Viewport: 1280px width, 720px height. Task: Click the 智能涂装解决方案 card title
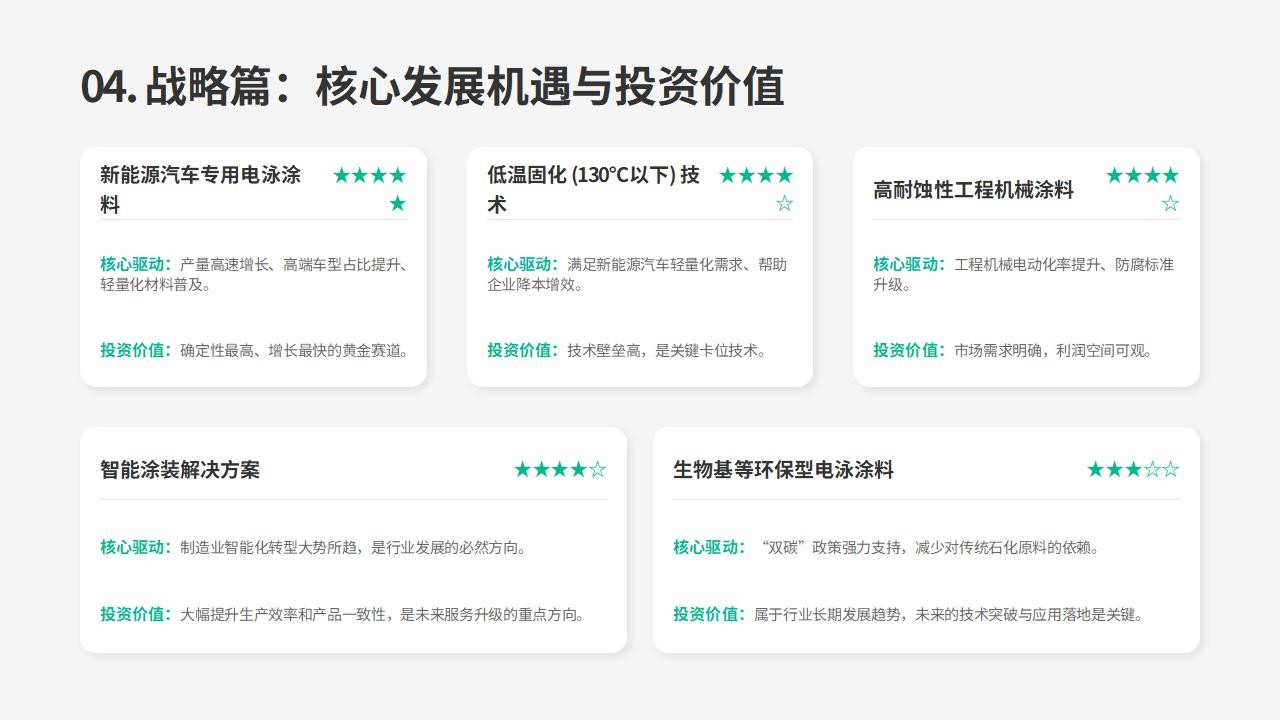point(180,470)
